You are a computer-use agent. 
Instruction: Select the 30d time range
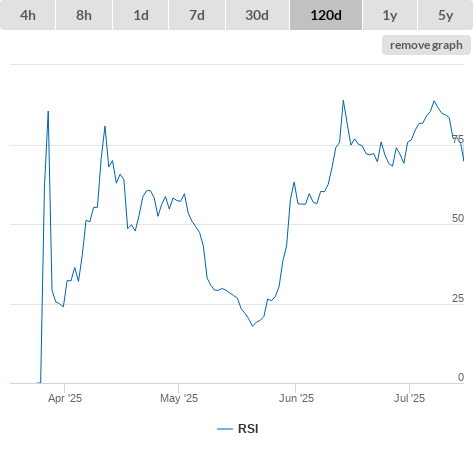(x=257, y=15)
